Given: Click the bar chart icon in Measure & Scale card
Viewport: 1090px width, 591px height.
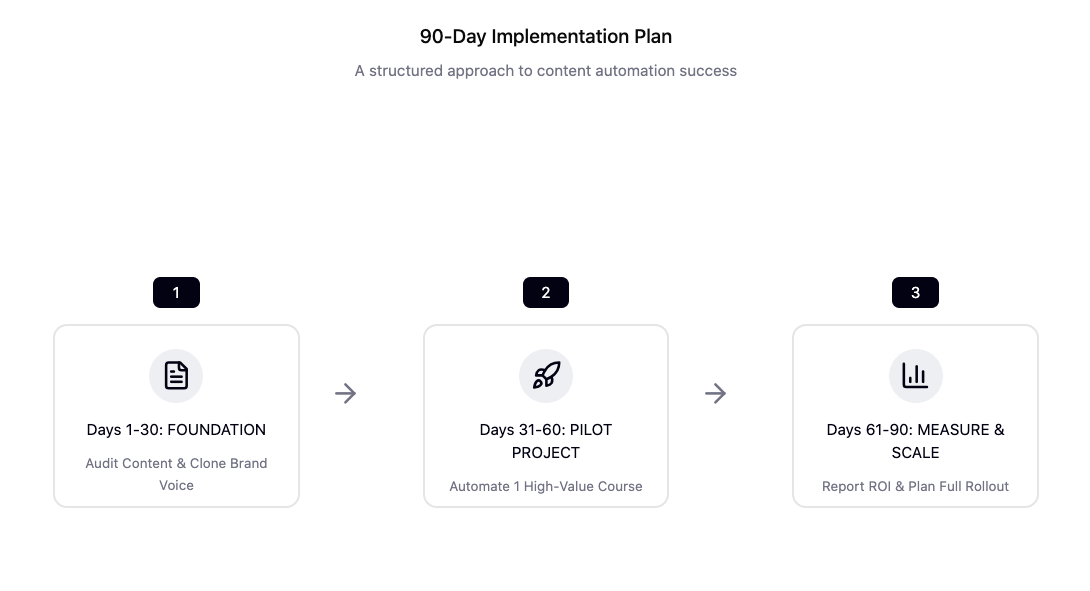Looking at the screenshot, I should pos(915,375).
